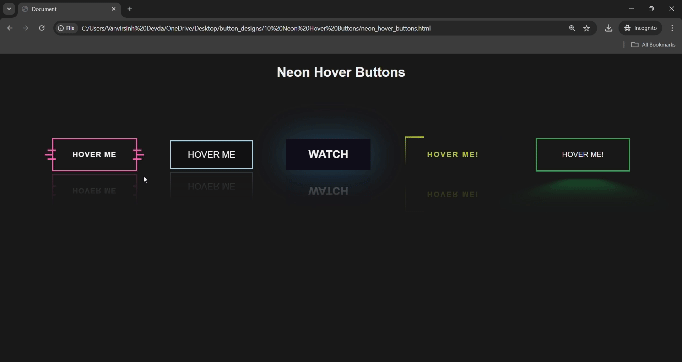Click the Neon Hover Buttons heading
The image size is (682, 362).
[341, 72]
